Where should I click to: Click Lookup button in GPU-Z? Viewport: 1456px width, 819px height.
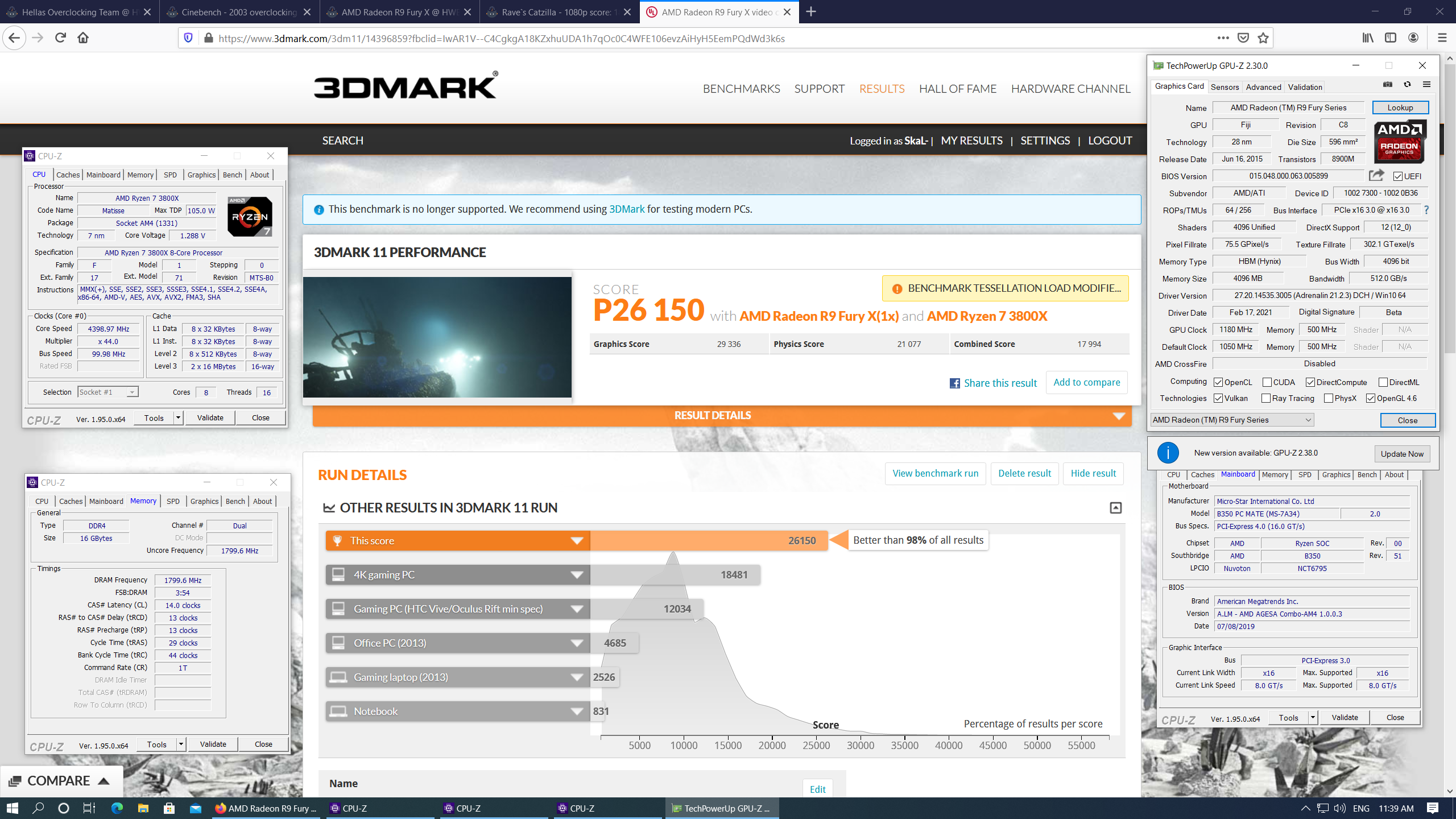(1400, 107)
